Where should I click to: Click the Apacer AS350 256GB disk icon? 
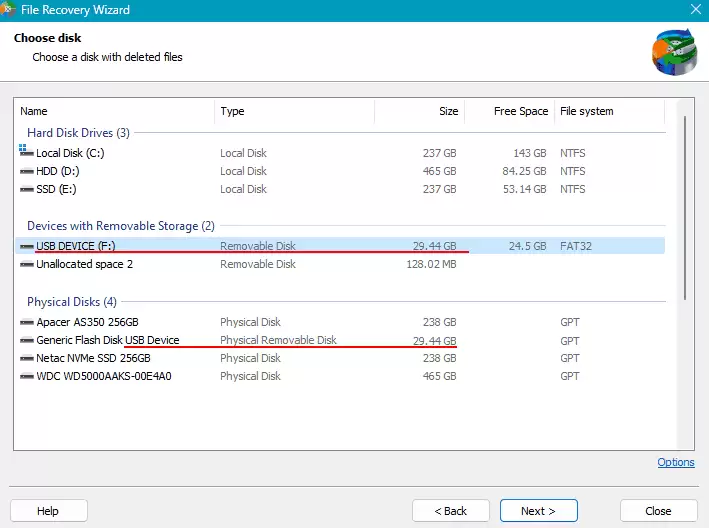(x=26, y=322)
